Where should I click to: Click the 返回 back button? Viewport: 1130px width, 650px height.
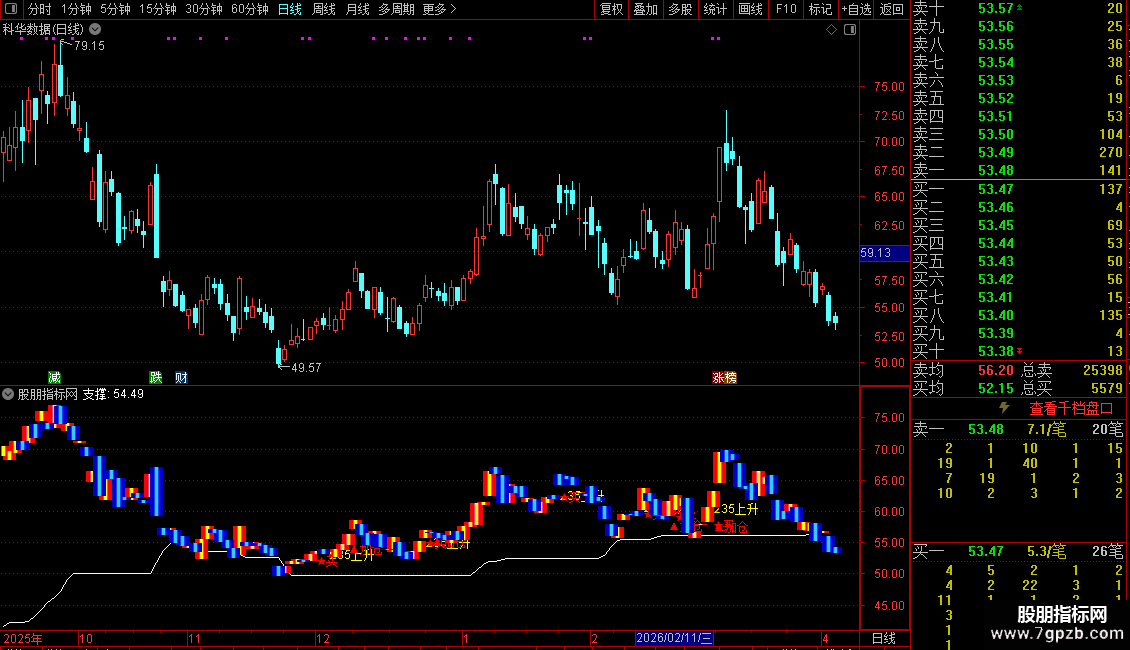pyautogui.click(x=891, y=9)
